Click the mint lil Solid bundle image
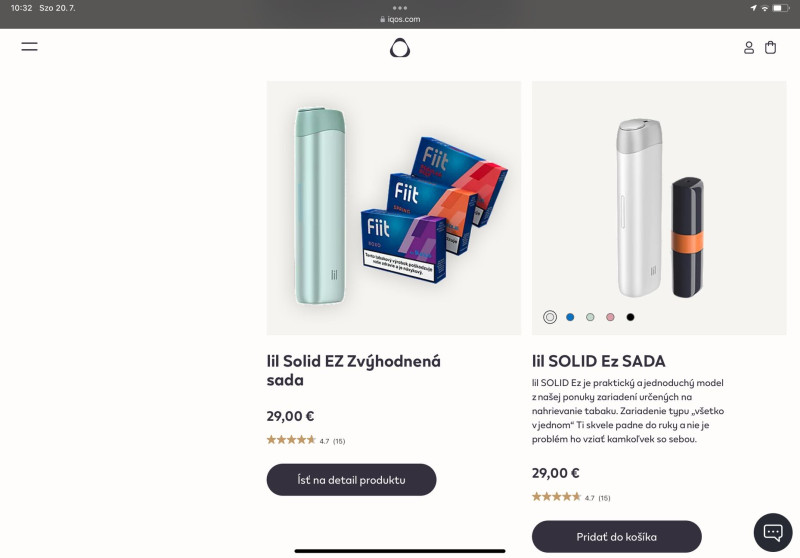The width and height of the screenshot is (800, 558). (x=393, y=208)
